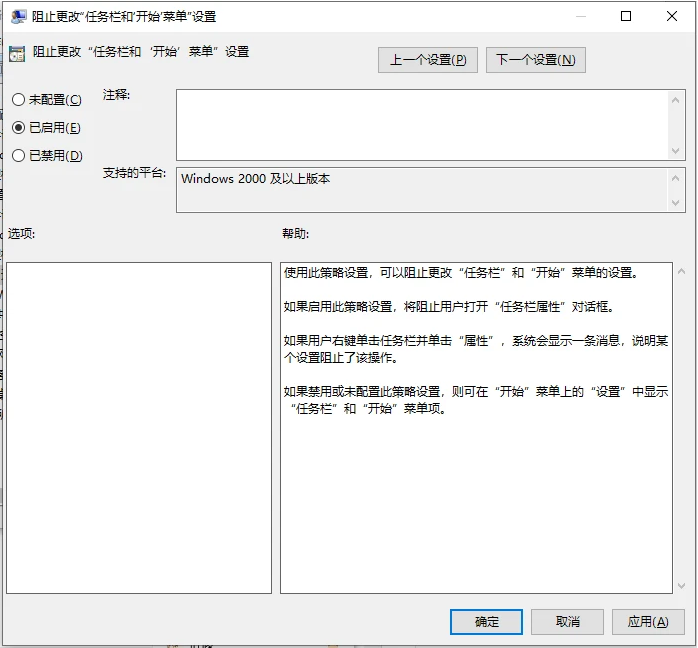Set the policy to 已禁用

pos(18,156)
